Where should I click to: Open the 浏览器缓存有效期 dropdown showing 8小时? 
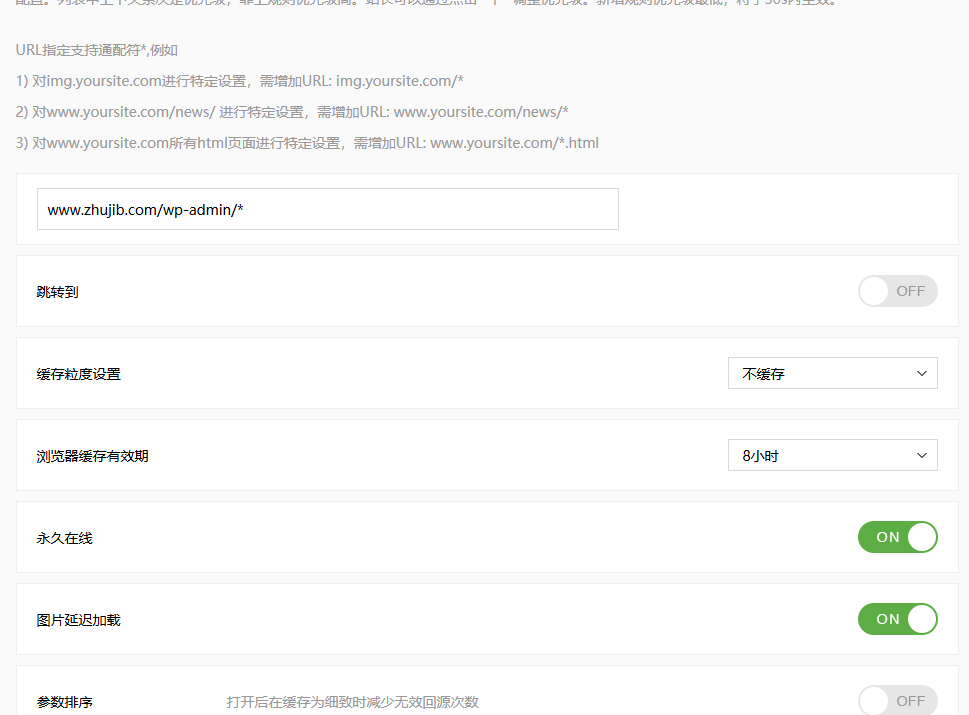coord(832,455)
